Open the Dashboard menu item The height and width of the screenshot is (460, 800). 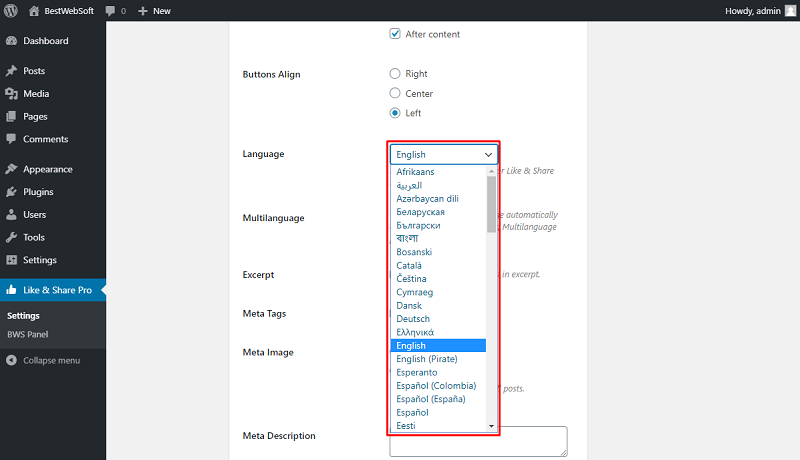(x=53, y=41)
